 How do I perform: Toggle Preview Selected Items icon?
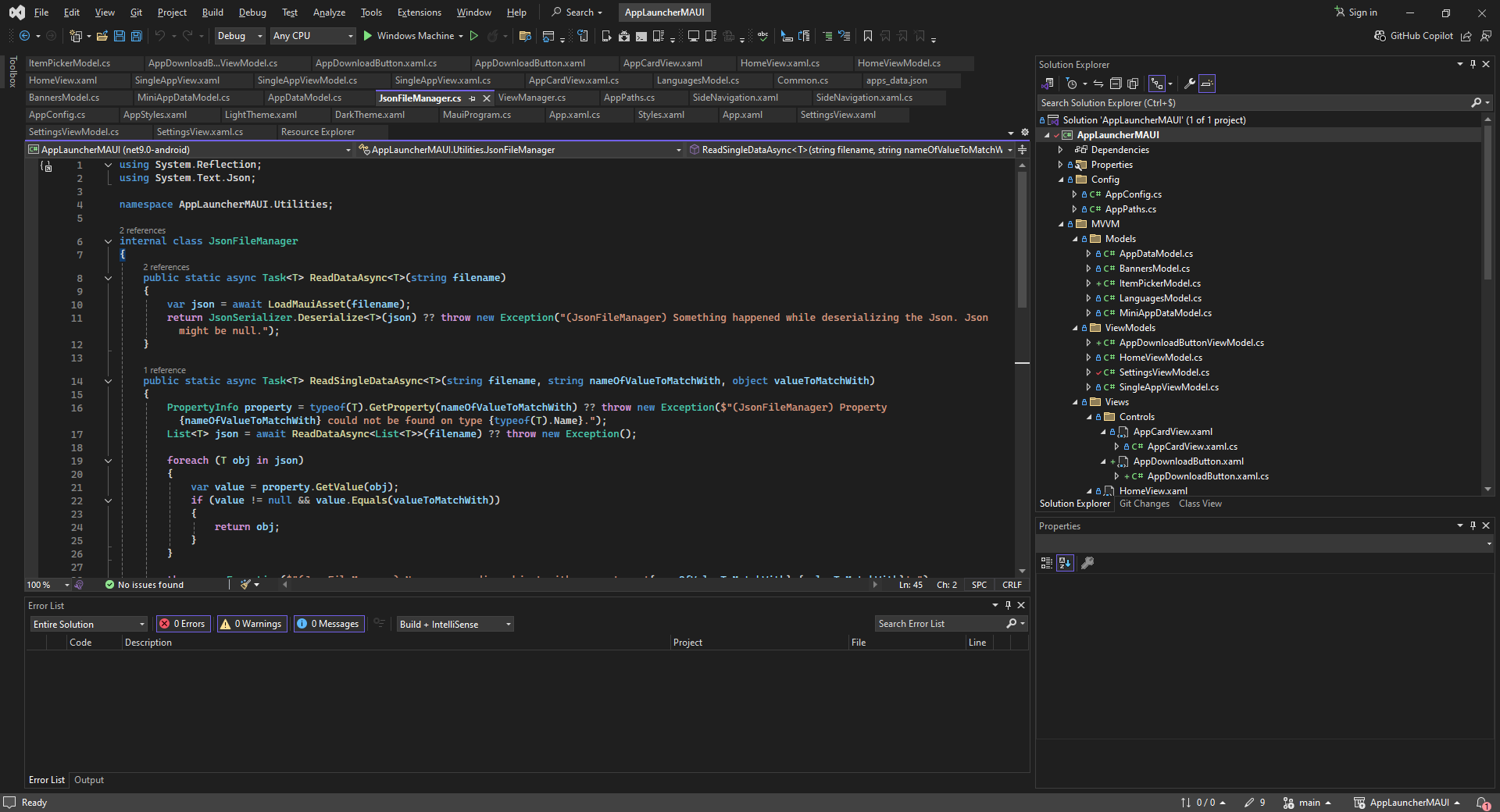point(1207,84)
